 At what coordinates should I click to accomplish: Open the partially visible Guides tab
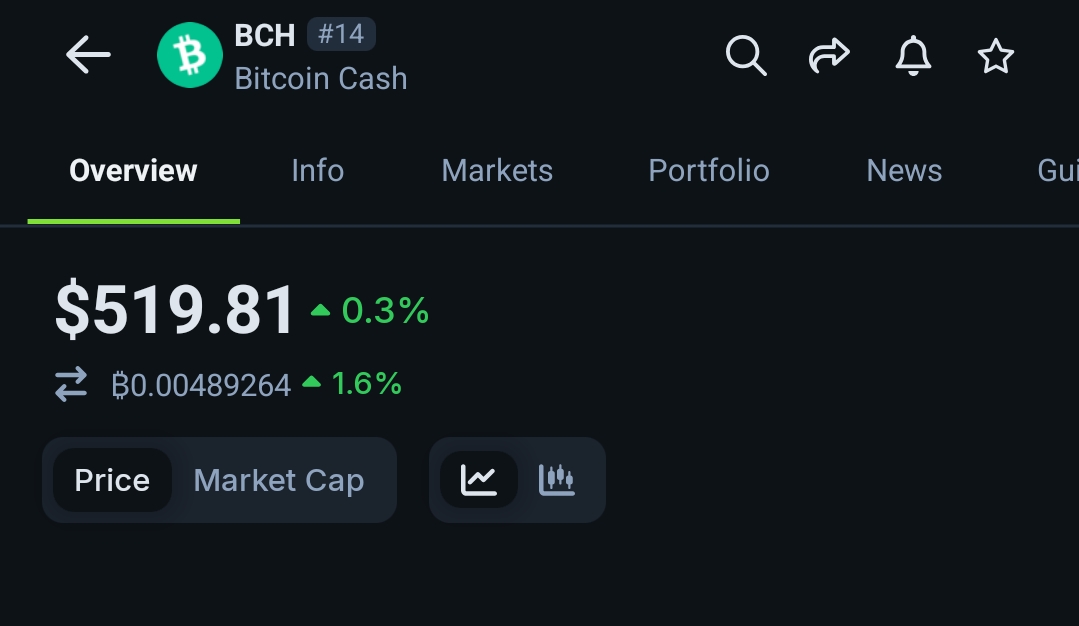coord(1058,171)
